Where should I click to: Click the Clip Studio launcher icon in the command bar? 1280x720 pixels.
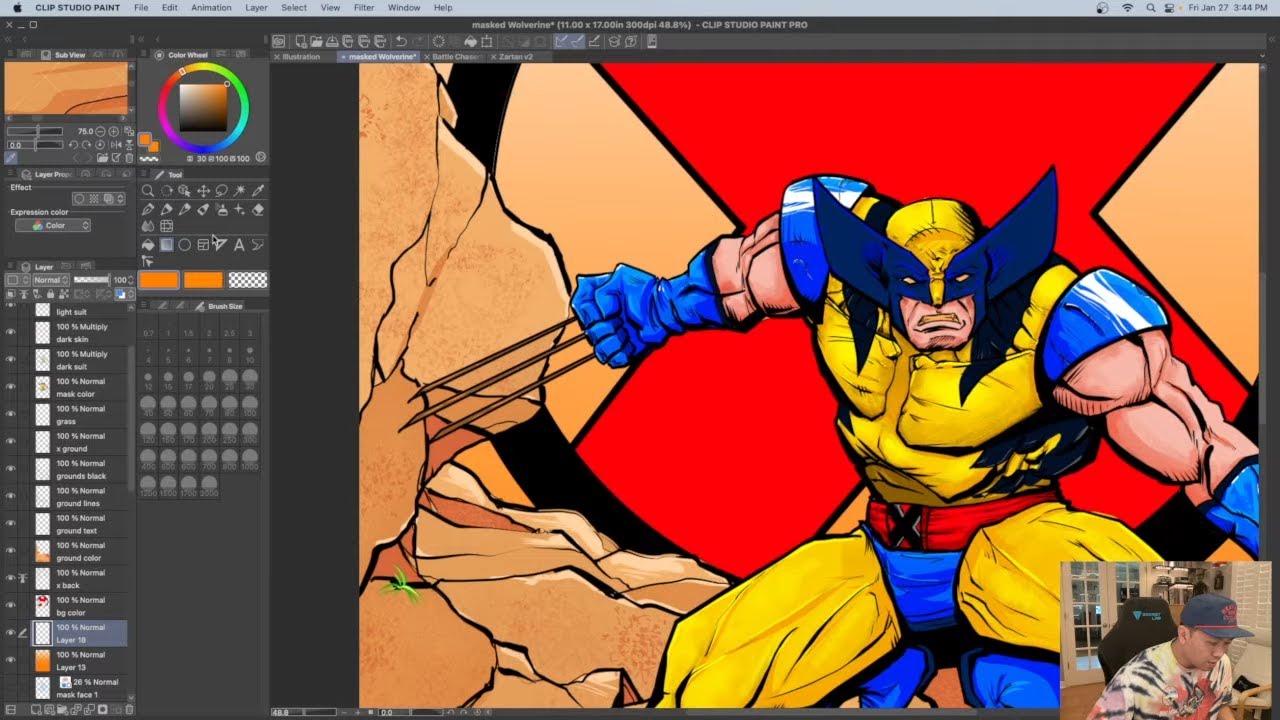(x=278, y=42)
